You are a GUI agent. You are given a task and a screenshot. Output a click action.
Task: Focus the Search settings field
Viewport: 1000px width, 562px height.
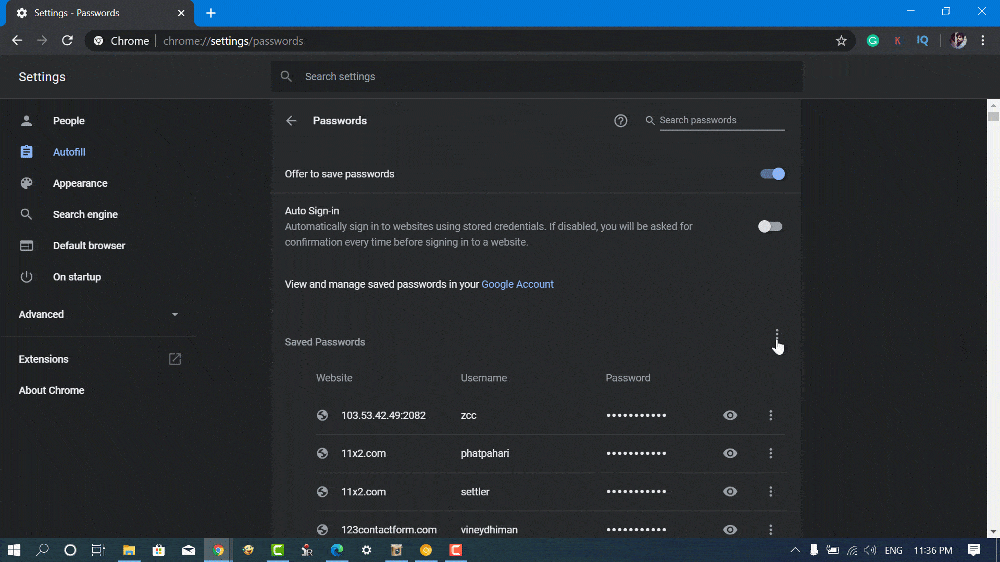point(537,77)
